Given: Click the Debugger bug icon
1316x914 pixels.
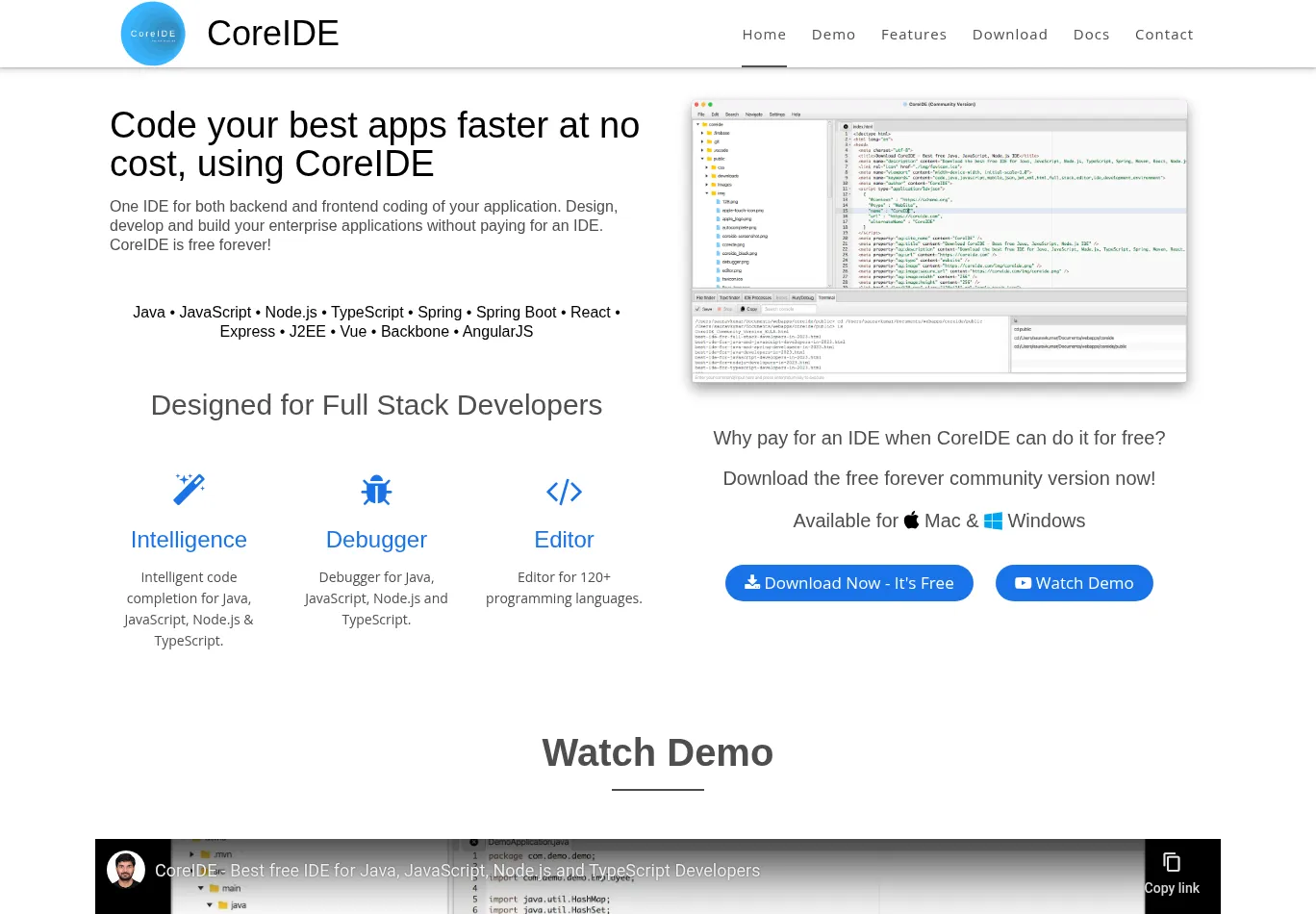Looking at the screenshot, I should tap(376, 491).
